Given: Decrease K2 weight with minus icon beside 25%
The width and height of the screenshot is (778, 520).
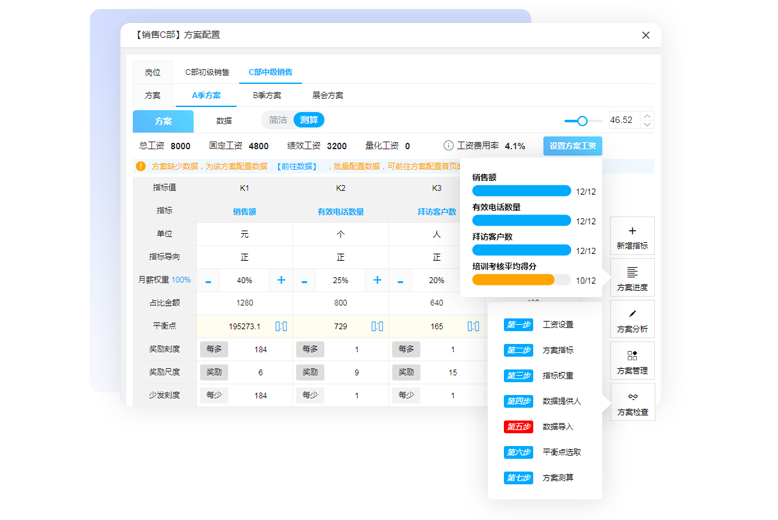Looking at the screenshot, I should (305, 281).
